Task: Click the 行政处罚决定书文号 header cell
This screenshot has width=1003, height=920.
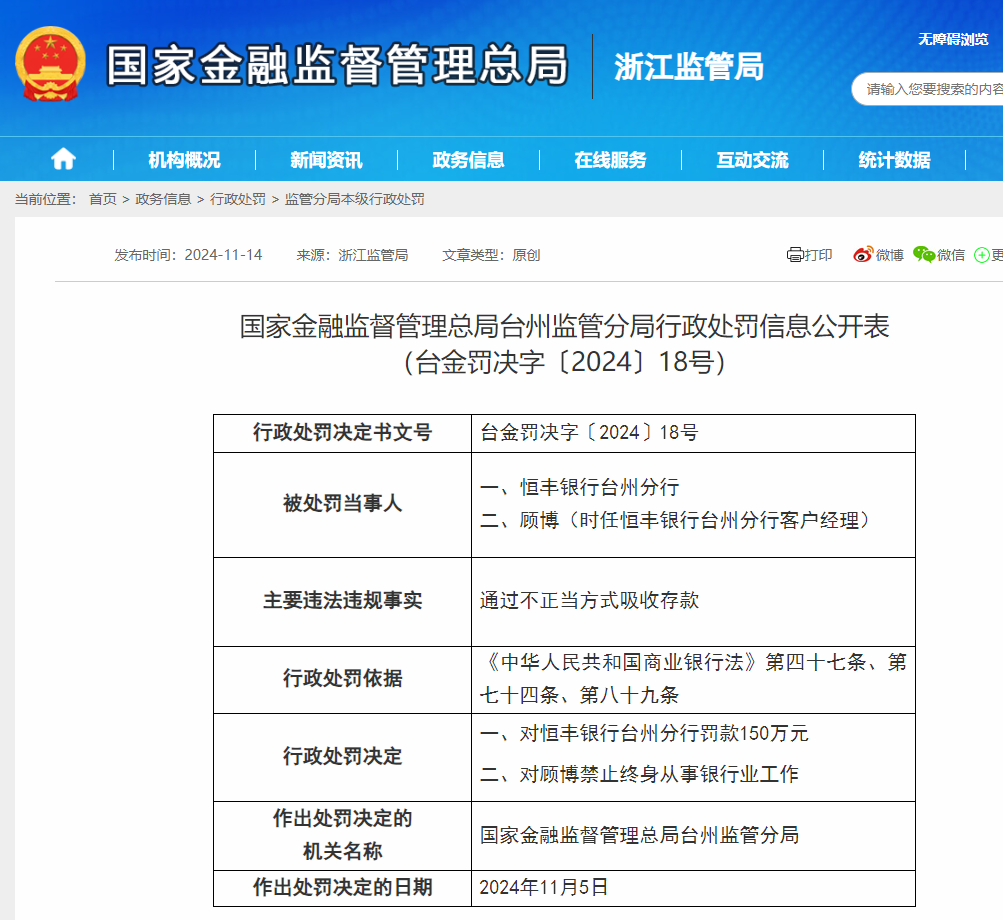Action: point(342,433)
